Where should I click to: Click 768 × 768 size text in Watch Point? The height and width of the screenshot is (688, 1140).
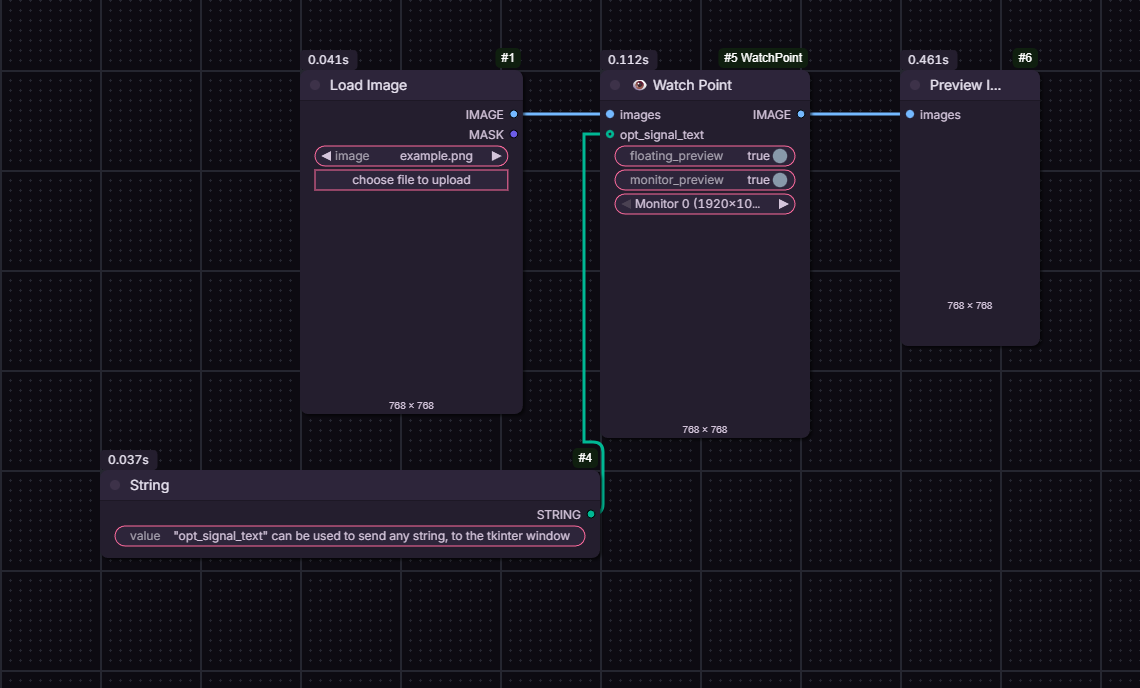coord(705,429)
